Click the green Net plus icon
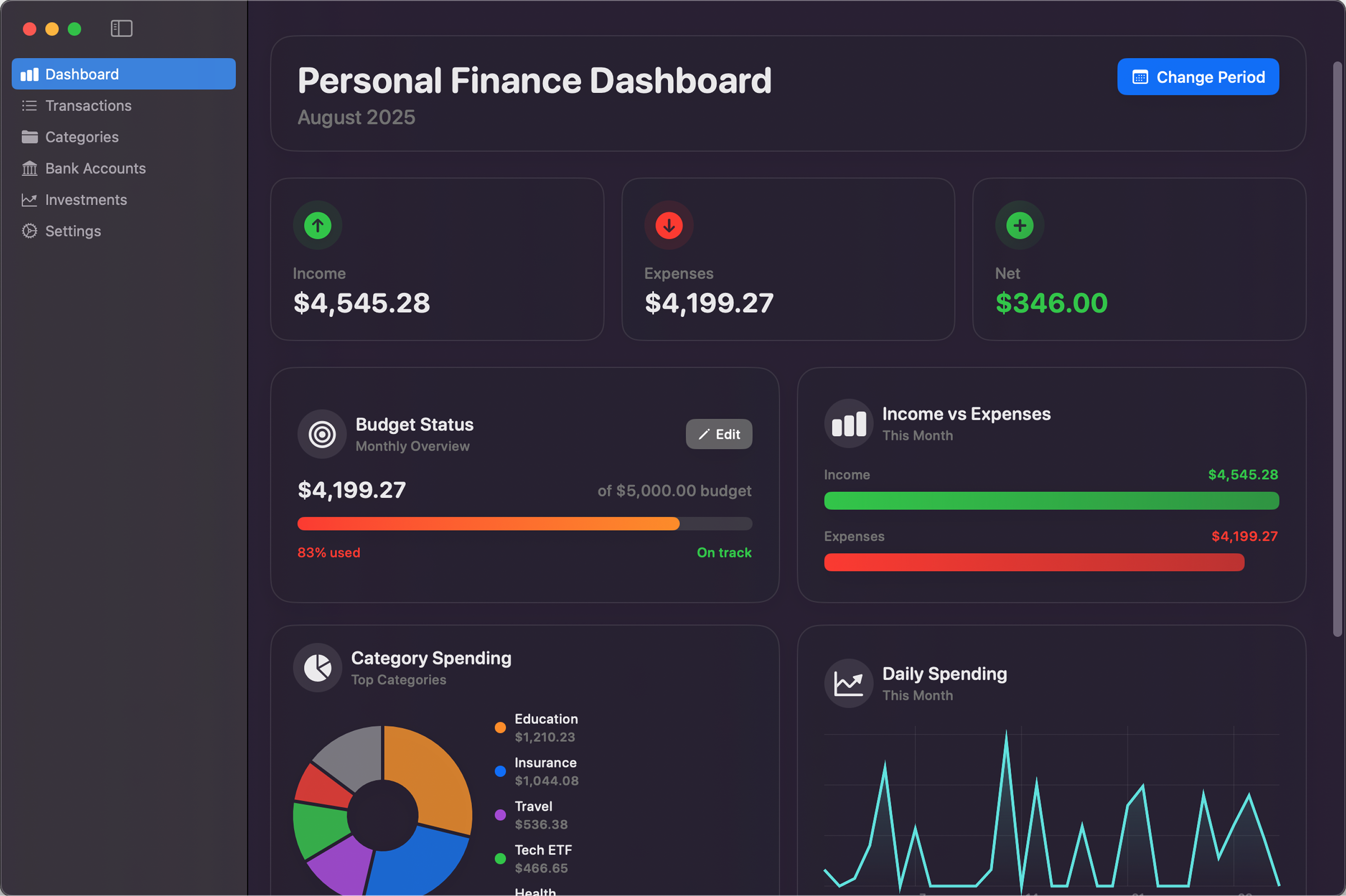The width and height of the screenshot is (1346, 896). tap(1019, 225)
